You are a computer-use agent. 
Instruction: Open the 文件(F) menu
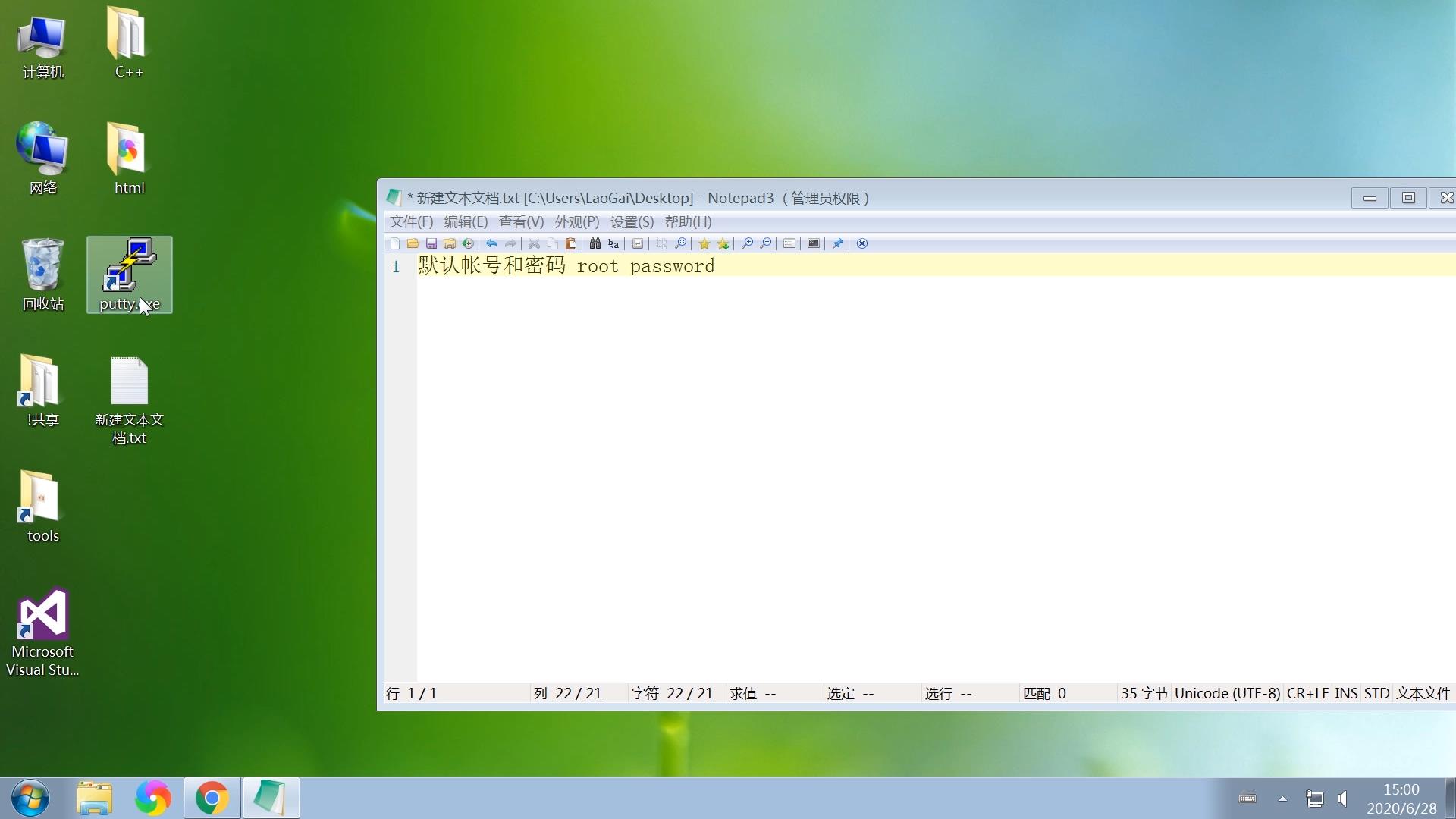(411, 221)
